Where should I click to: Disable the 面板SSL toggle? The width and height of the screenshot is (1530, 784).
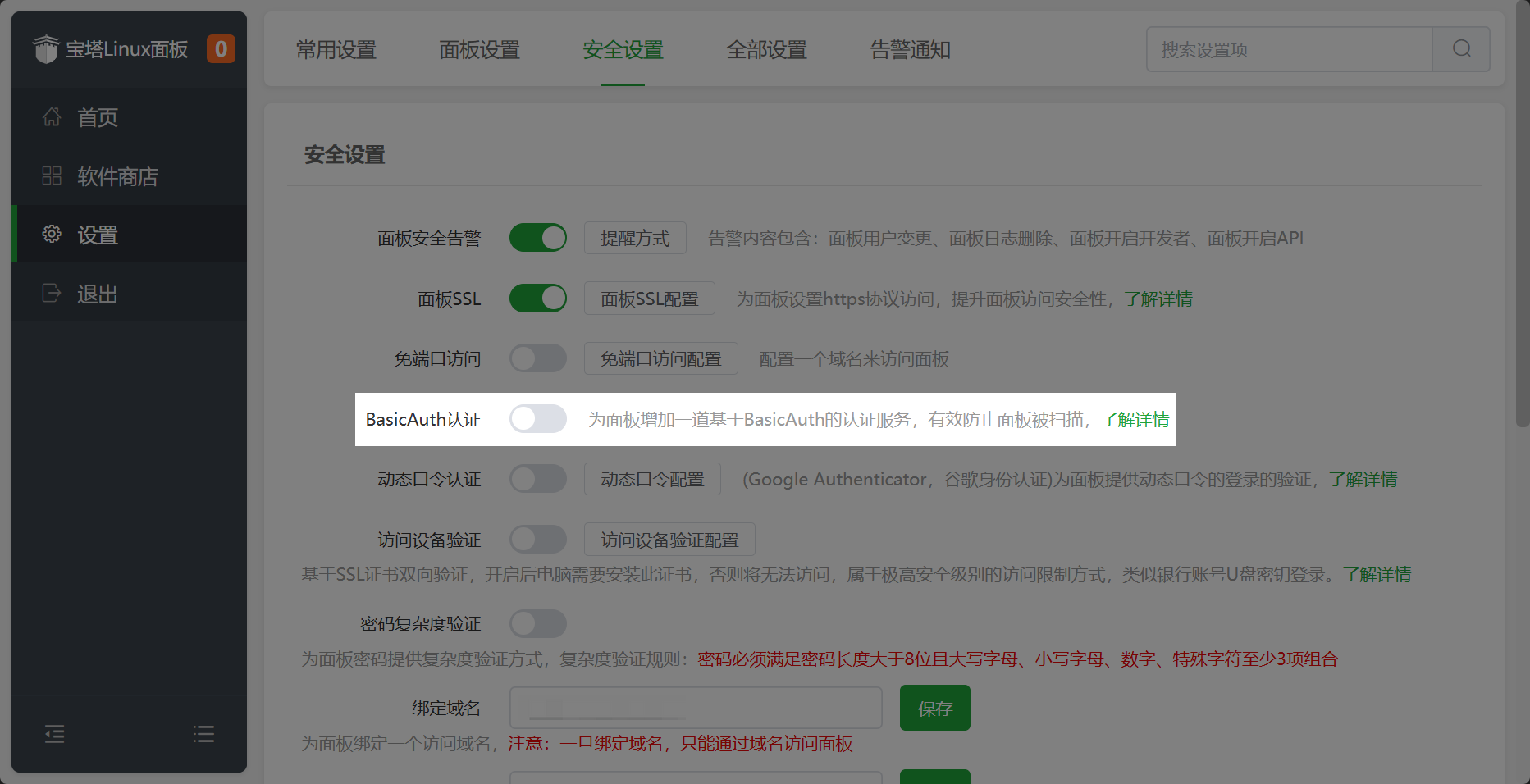click(x=538, y=299)
